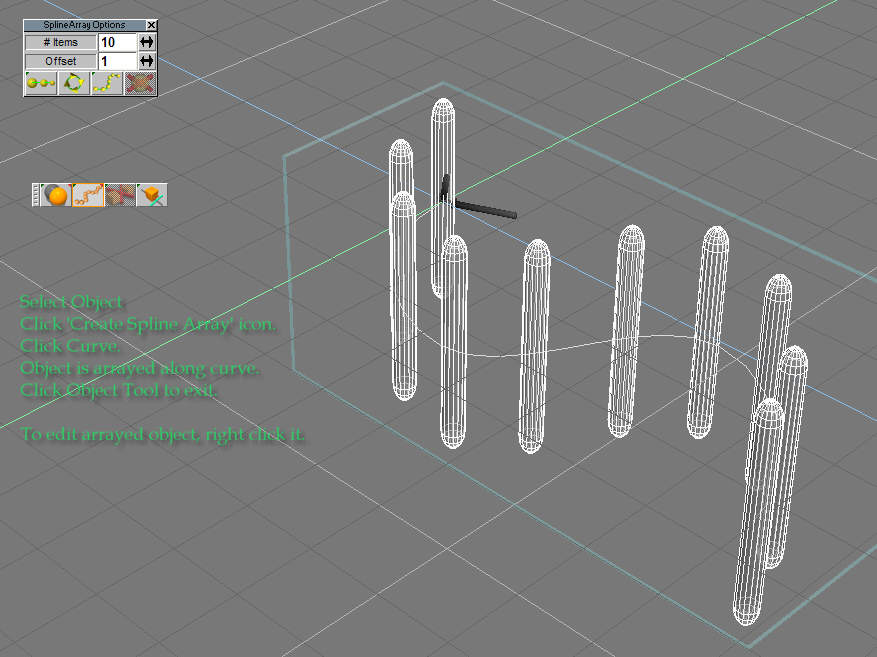
Task: Click the # Items spinner arrows
Action: pos(147,42)
